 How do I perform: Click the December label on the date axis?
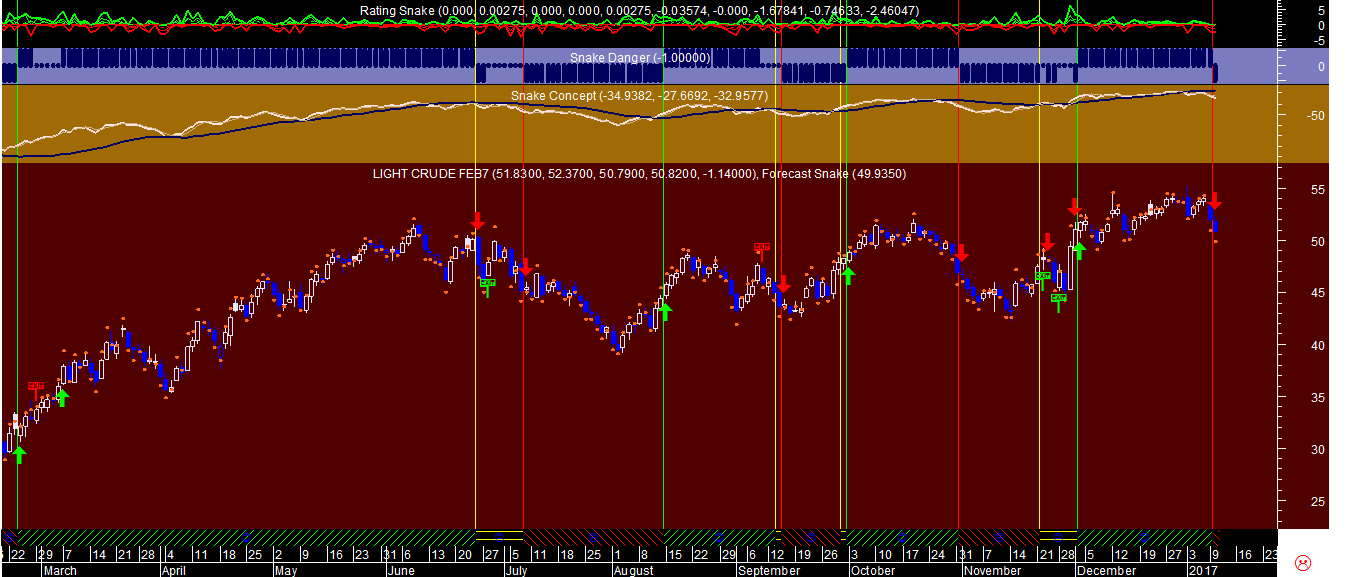click(1107, 571)
